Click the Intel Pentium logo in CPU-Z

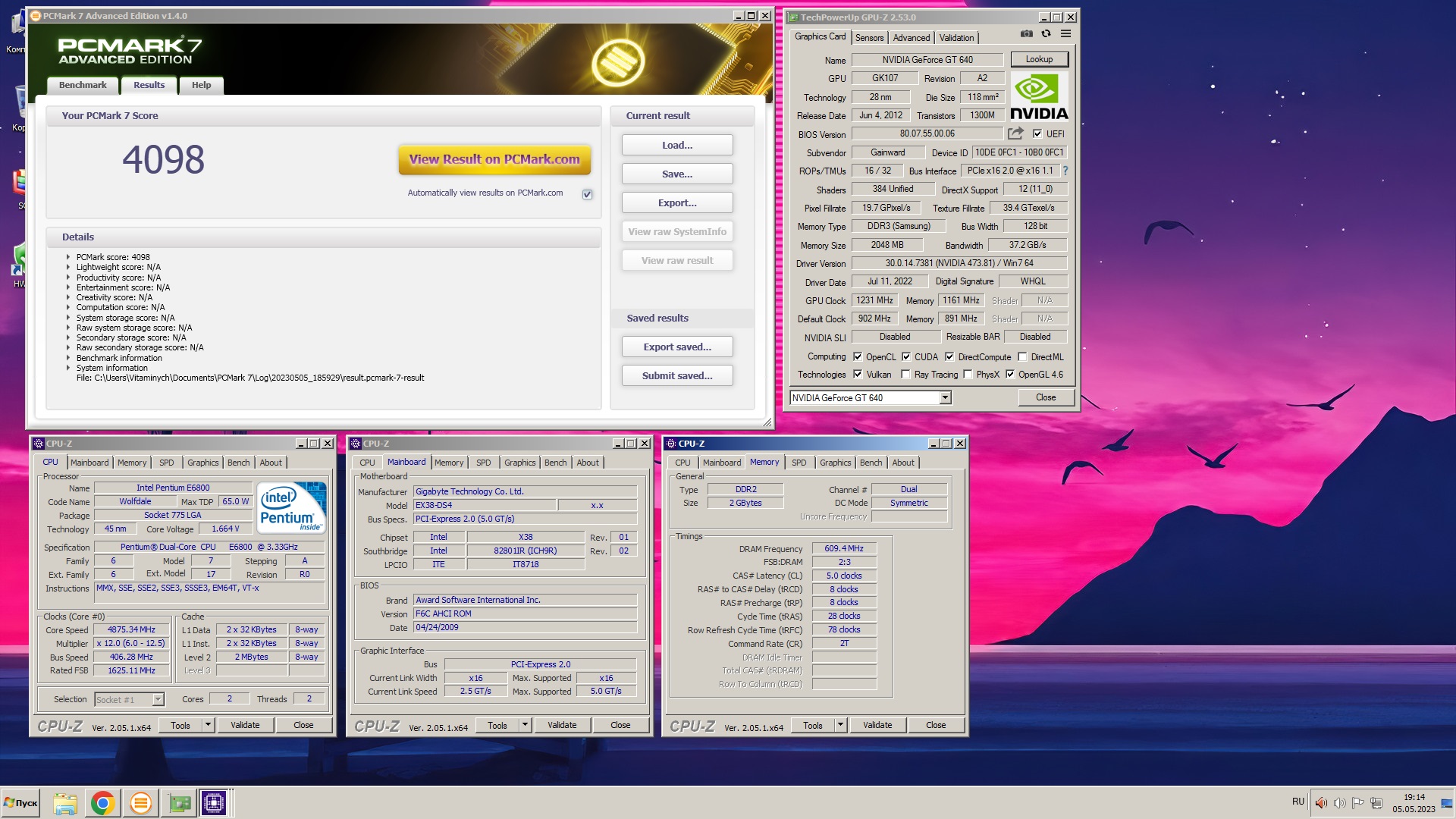[x=292, y=507]
